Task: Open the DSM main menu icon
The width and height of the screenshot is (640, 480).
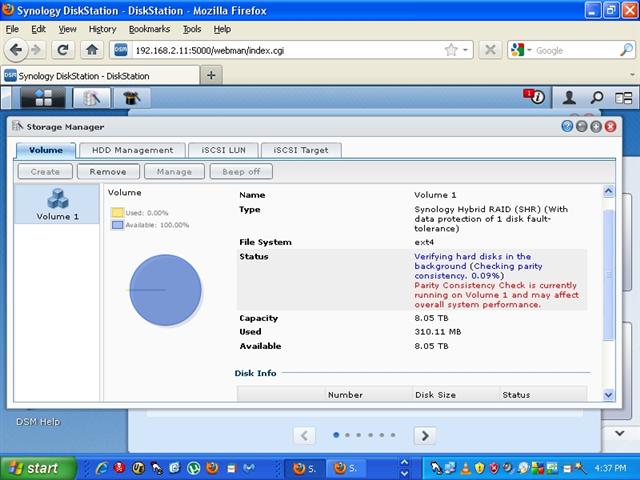Action: [43, 98]
